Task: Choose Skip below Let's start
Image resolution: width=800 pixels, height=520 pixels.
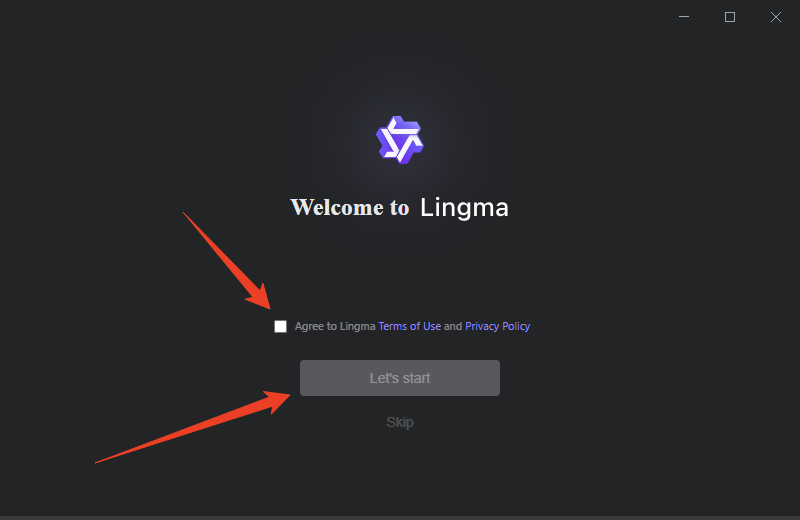Action: pyautogui.click(x=399, y=422)
